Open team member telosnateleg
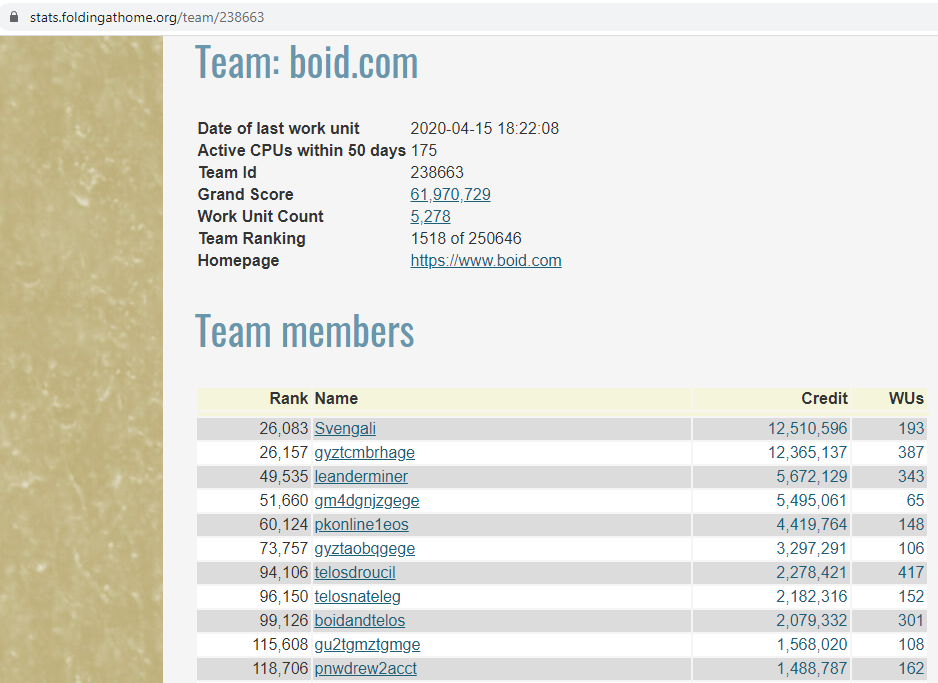 pos(358,596)
